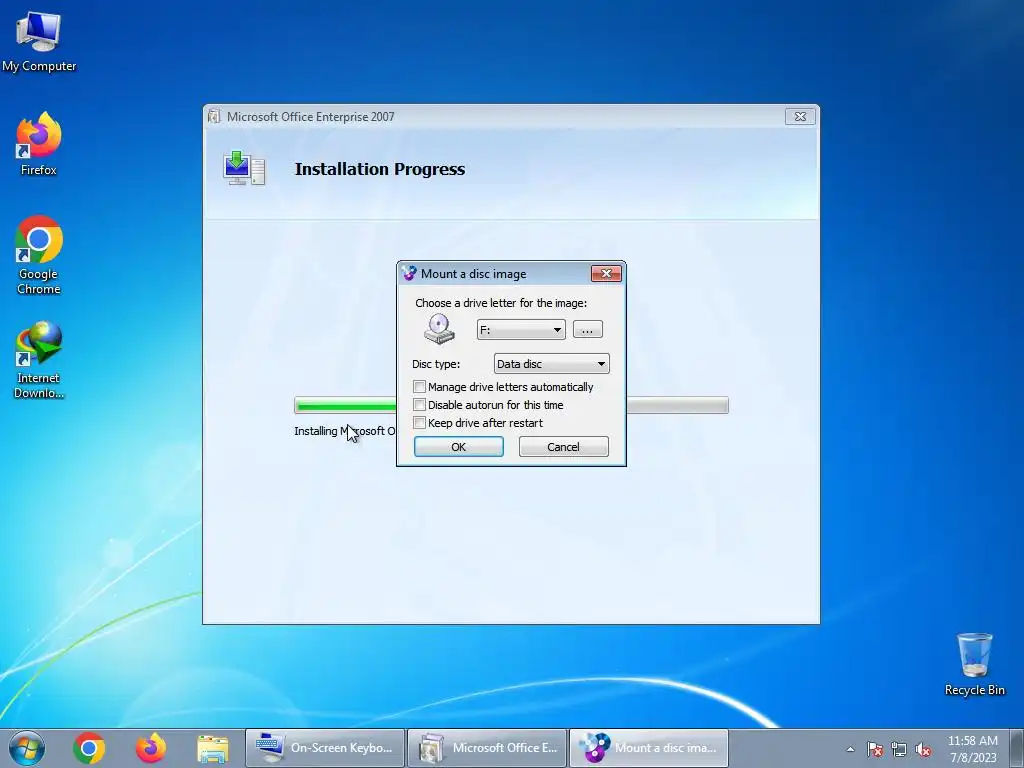This screenshot has width=1024, height=768.
Task: Show hidden system tray icons arrow
Action: 850,749
